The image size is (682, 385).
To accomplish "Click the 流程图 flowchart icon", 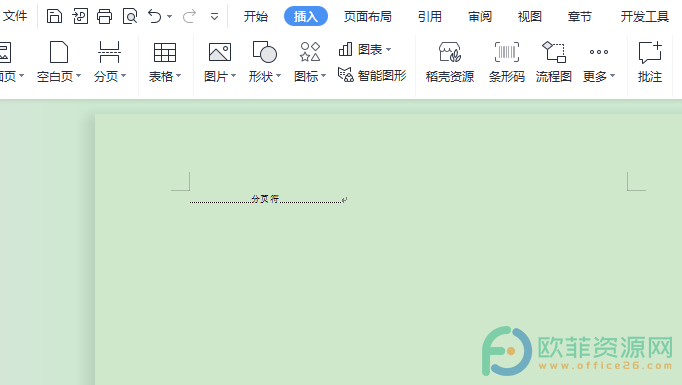I will point(554,52).
